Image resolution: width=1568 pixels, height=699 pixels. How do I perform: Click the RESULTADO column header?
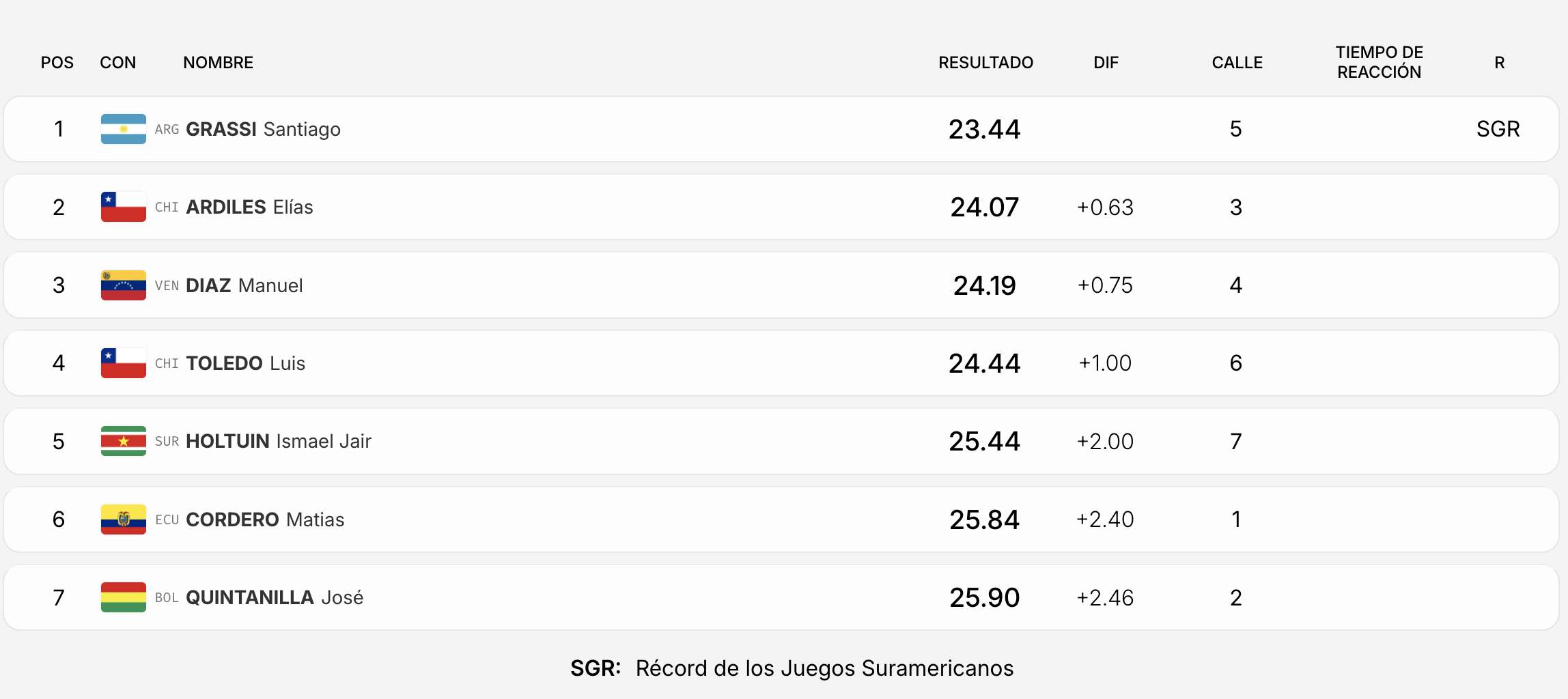pyautogui.click(x=985, y=63)
